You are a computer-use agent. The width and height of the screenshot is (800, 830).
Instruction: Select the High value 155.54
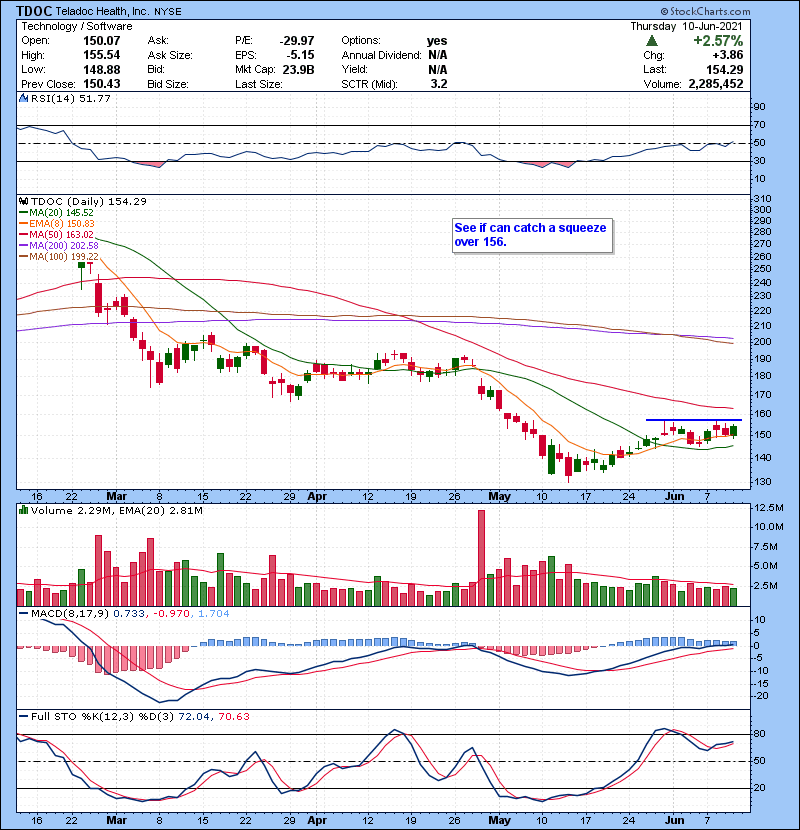click(x=102, y=55)
